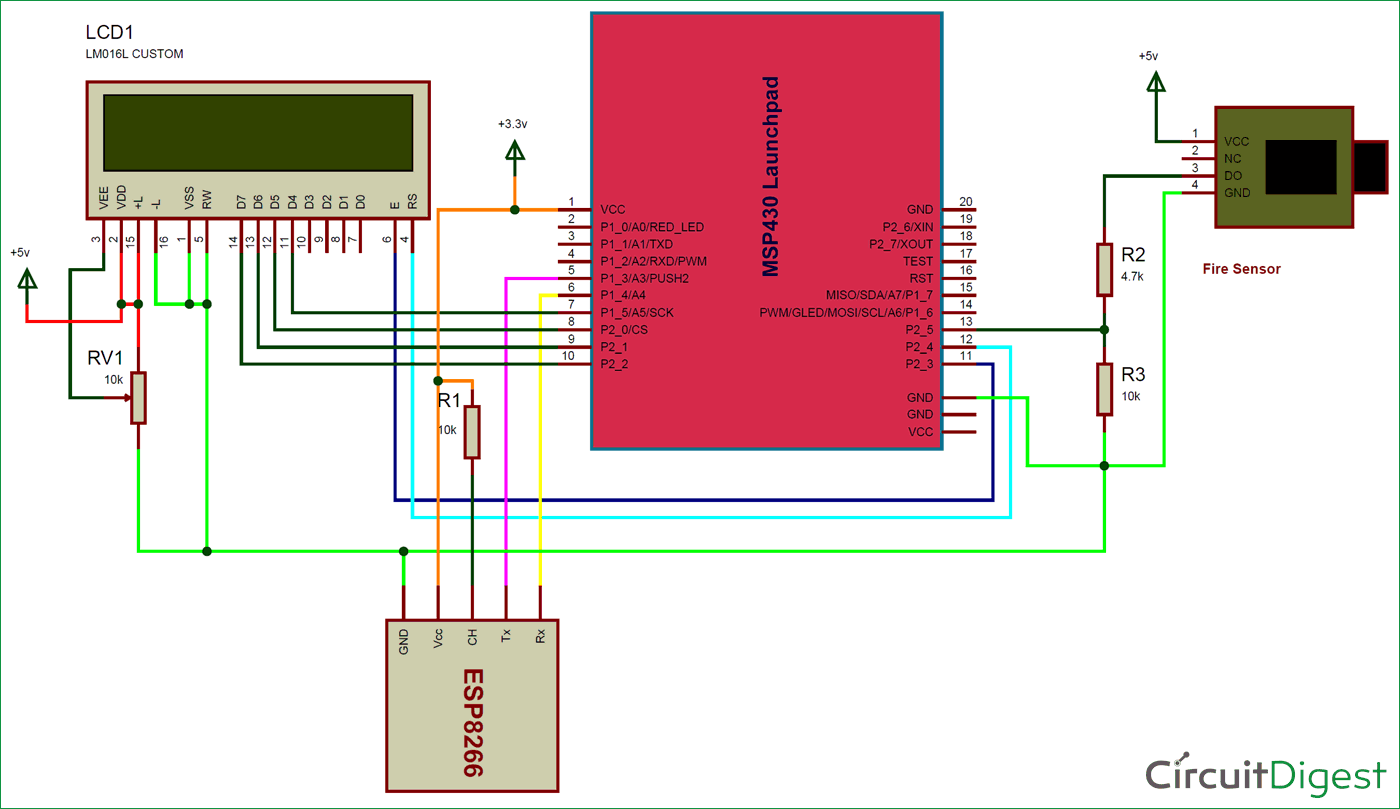Click the LCD VSS pin label
The width and height of the screenshot is (1400, 809).
point(189,198)
